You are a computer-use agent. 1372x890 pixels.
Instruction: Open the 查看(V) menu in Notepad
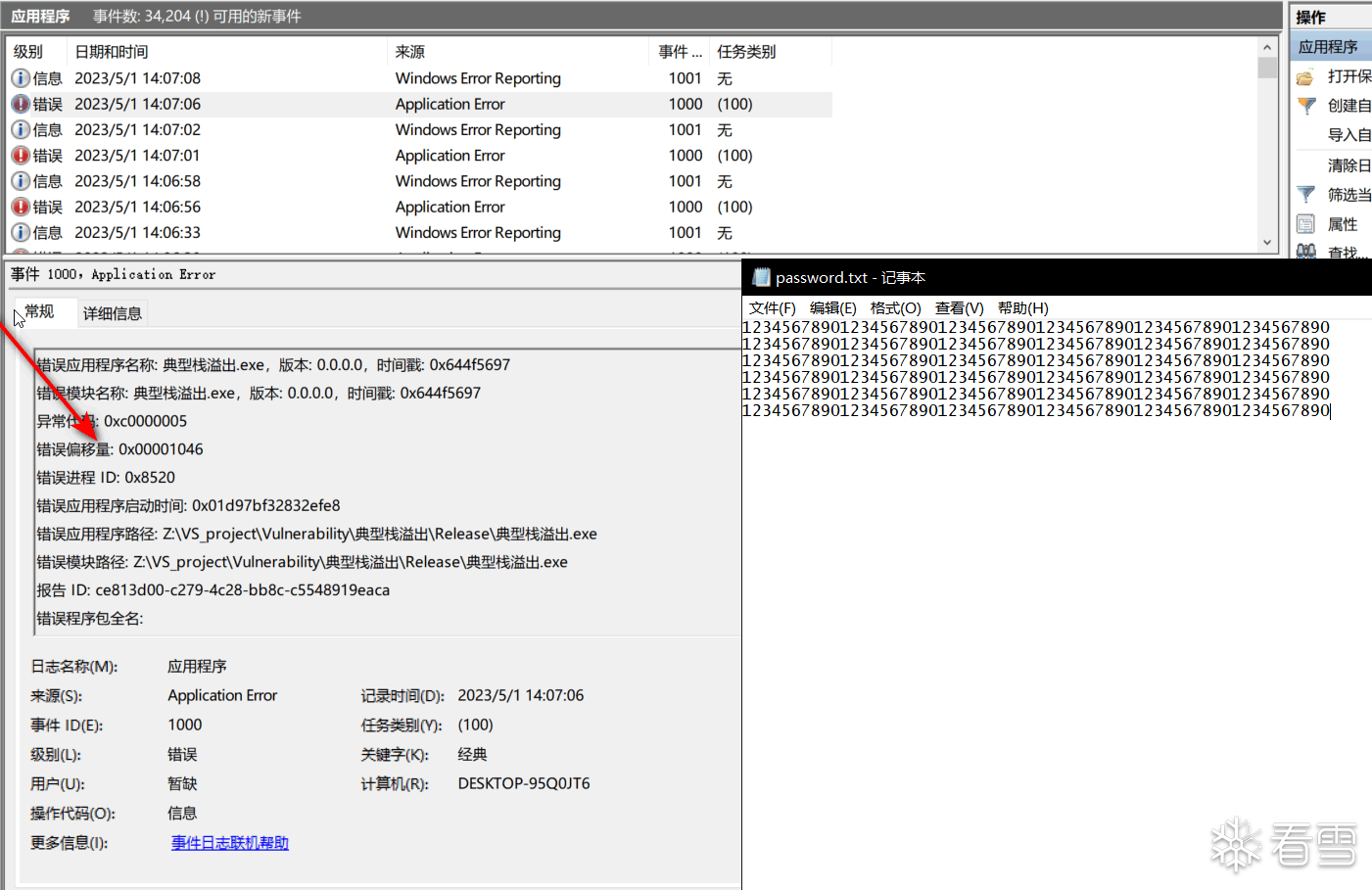pyautogui.click(x=960, y=307)
